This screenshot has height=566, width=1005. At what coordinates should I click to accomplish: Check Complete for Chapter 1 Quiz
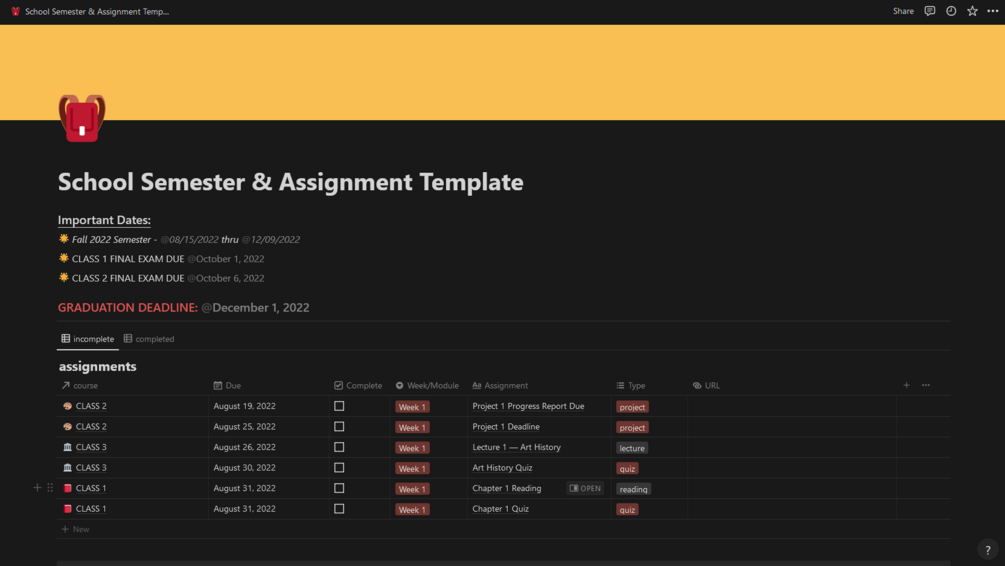339,508
